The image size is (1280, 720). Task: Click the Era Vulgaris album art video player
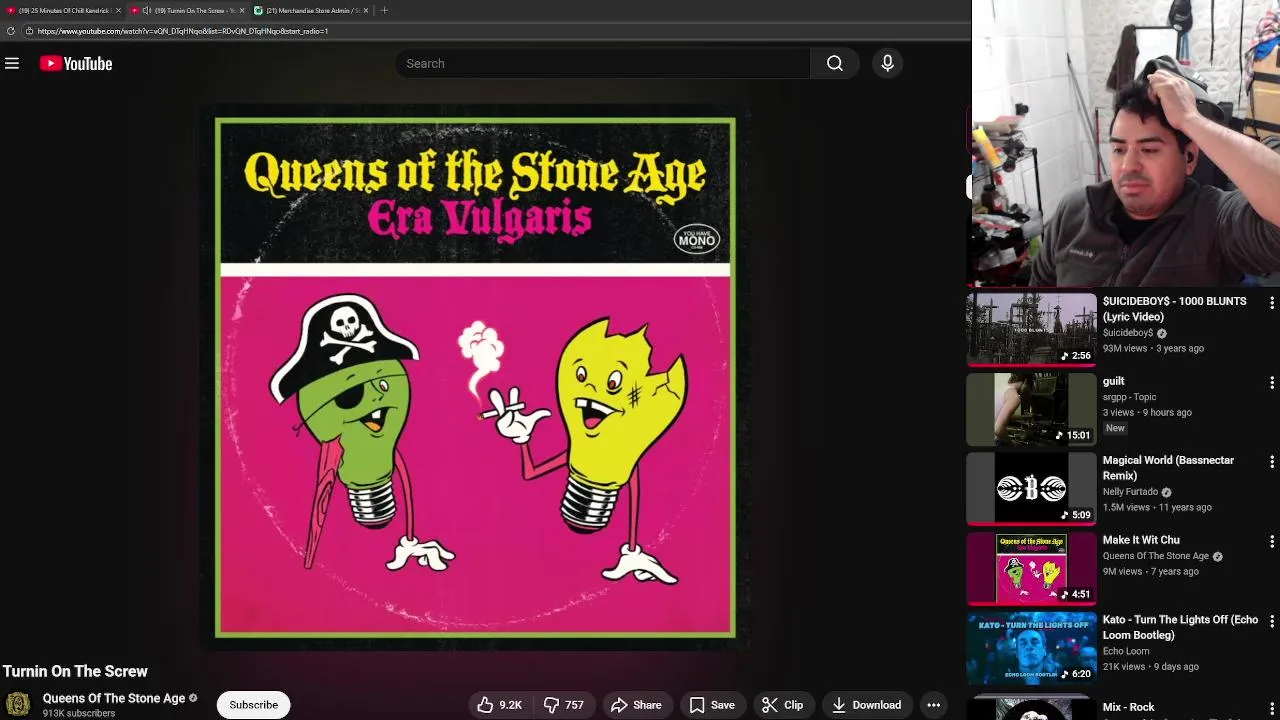(475, 378)
